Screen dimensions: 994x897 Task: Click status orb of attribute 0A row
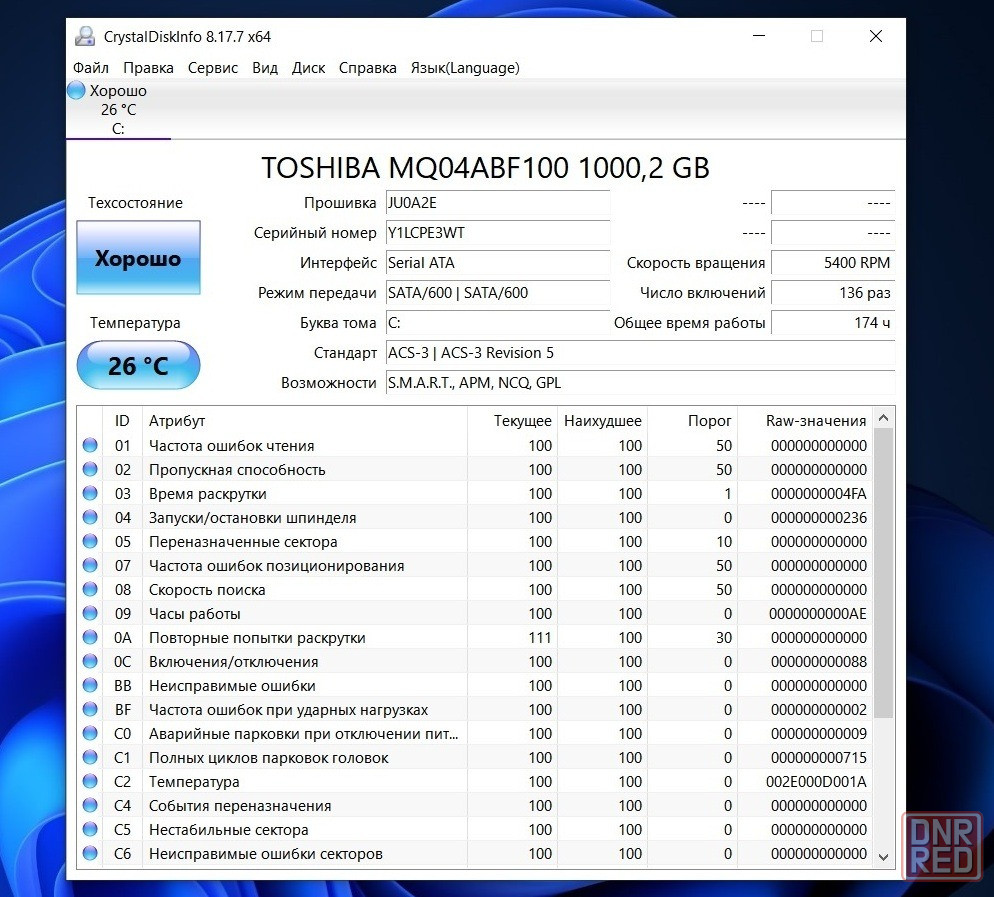tap(90, 637)
